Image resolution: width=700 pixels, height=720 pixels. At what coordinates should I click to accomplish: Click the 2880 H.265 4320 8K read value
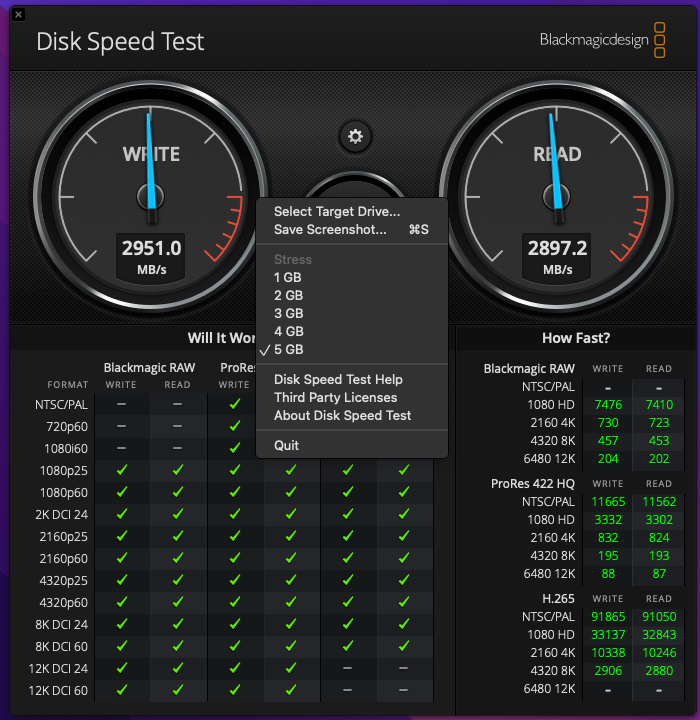(x=659, y=670)
